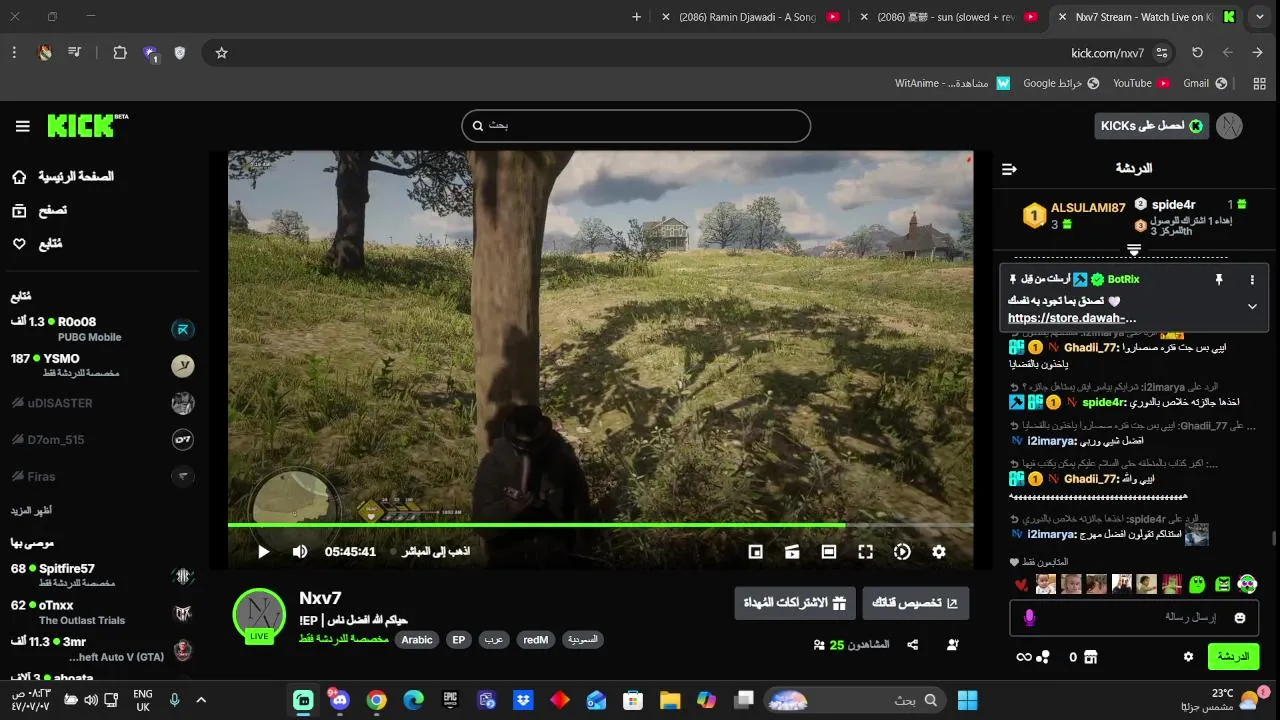Click the redM tag chip
The width and height of the screenshot is (1280, 720).
(x=536, y=640)
